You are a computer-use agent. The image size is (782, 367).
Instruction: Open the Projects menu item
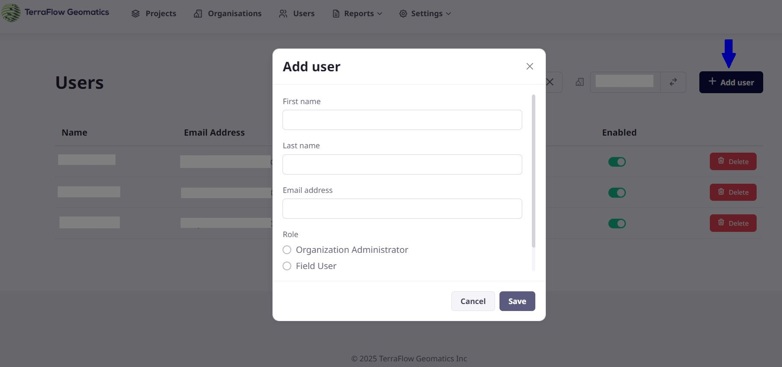point(154,14)
